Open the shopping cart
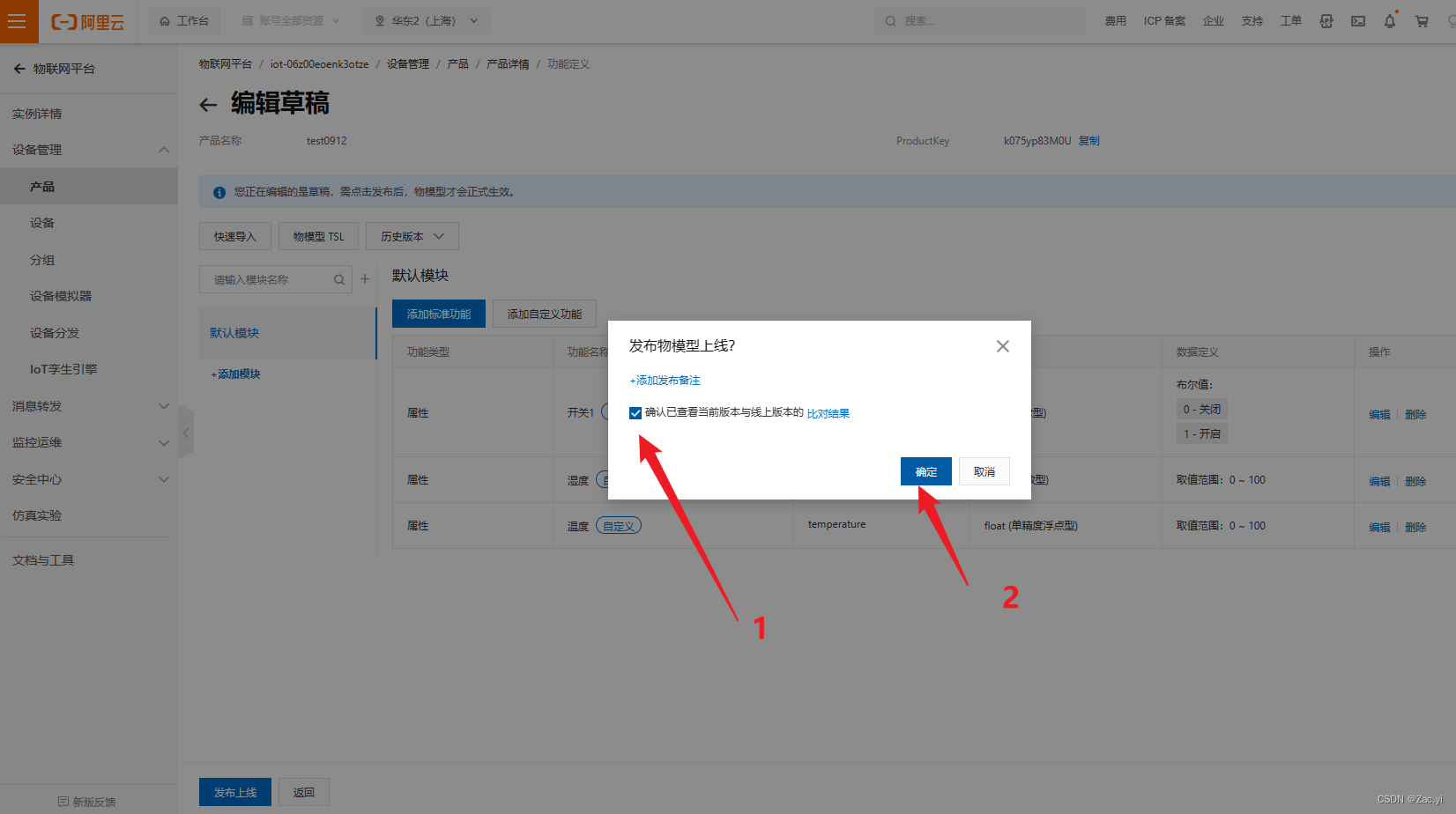 [x=1422, y=21]
